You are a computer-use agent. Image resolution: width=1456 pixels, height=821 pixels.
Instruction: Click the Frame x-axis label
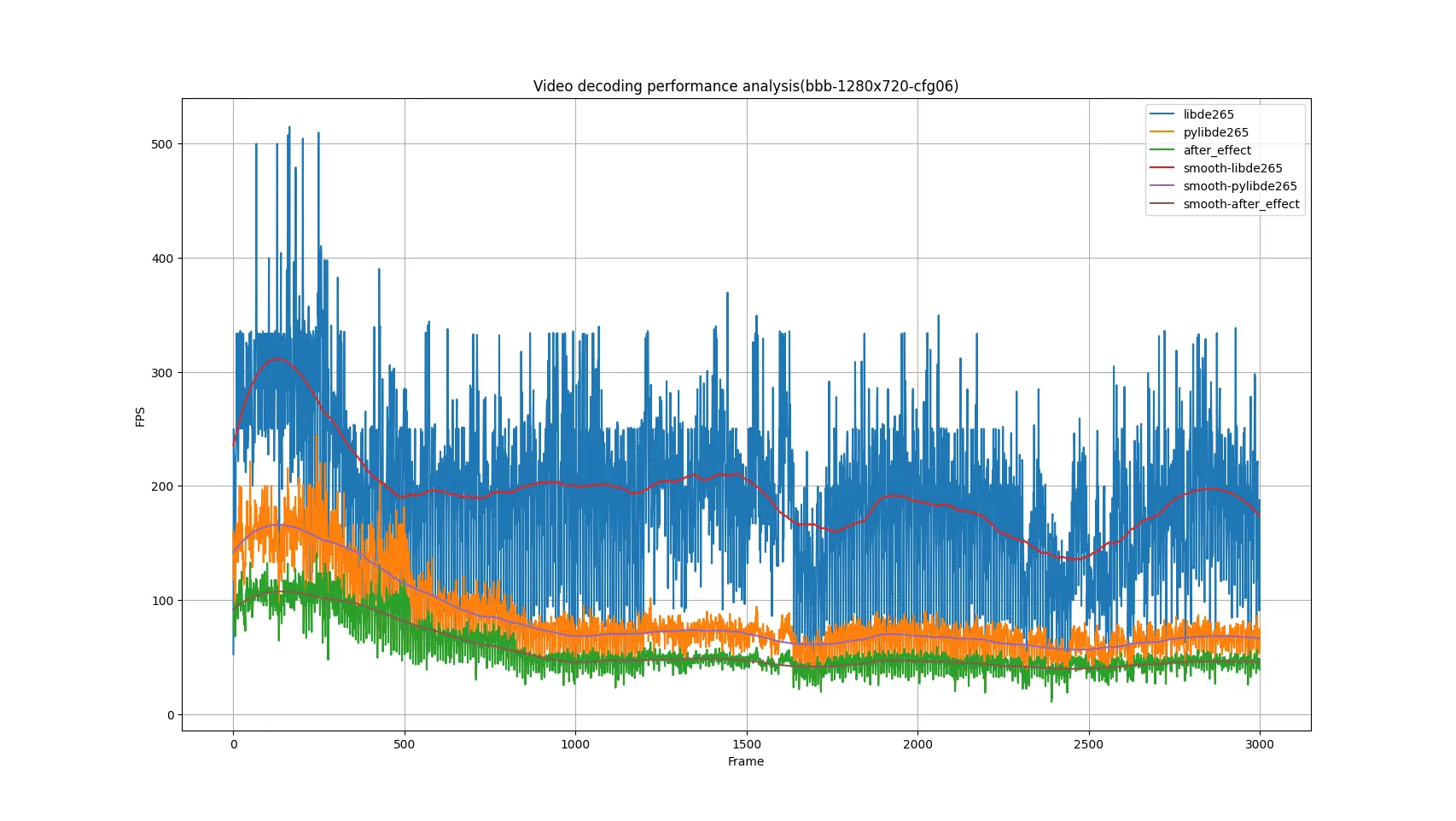click(x=746, y=761)
